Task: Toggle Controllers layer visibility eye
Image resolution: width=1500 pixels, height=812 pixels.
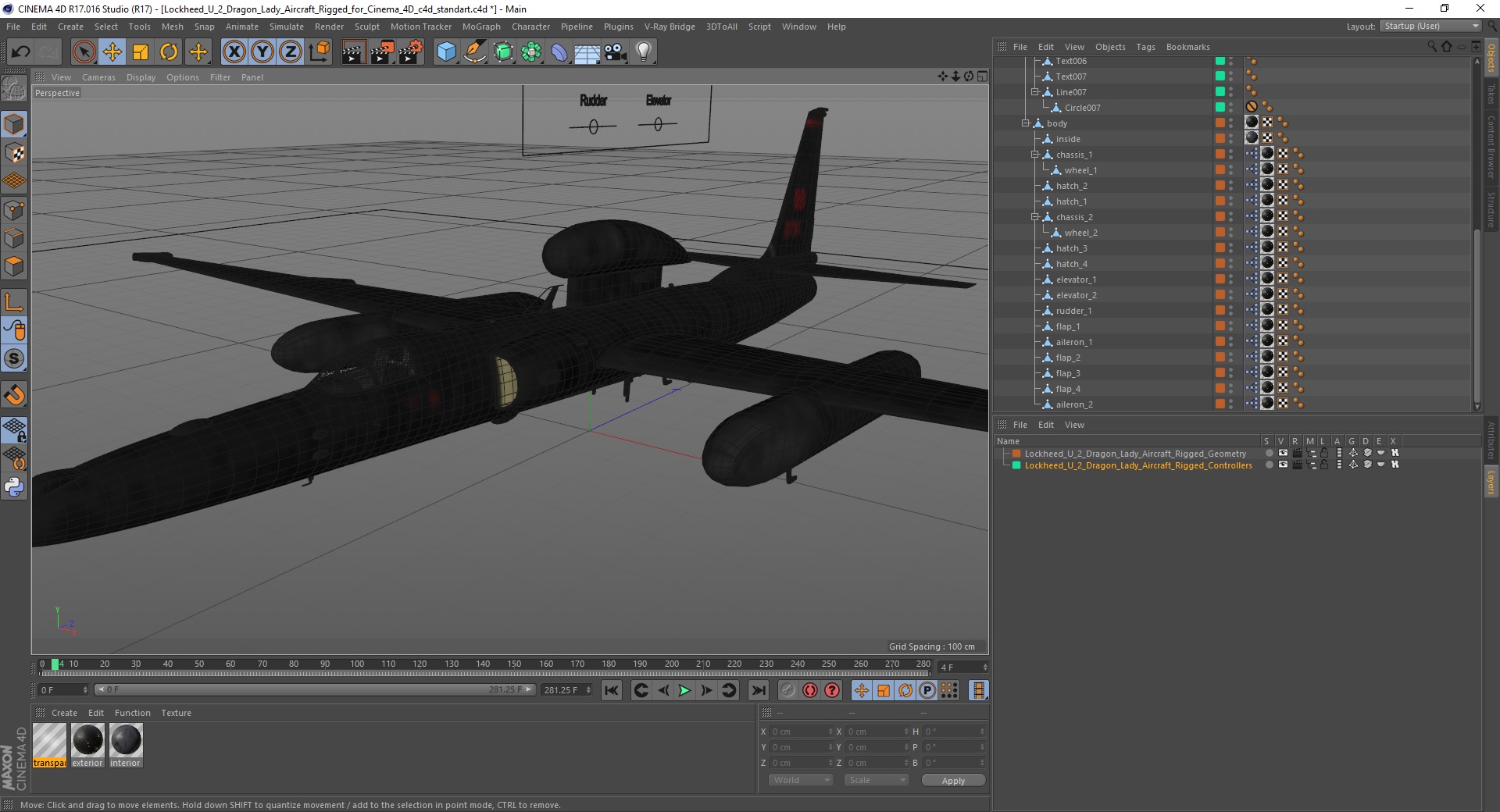Action: (1283, 465)
